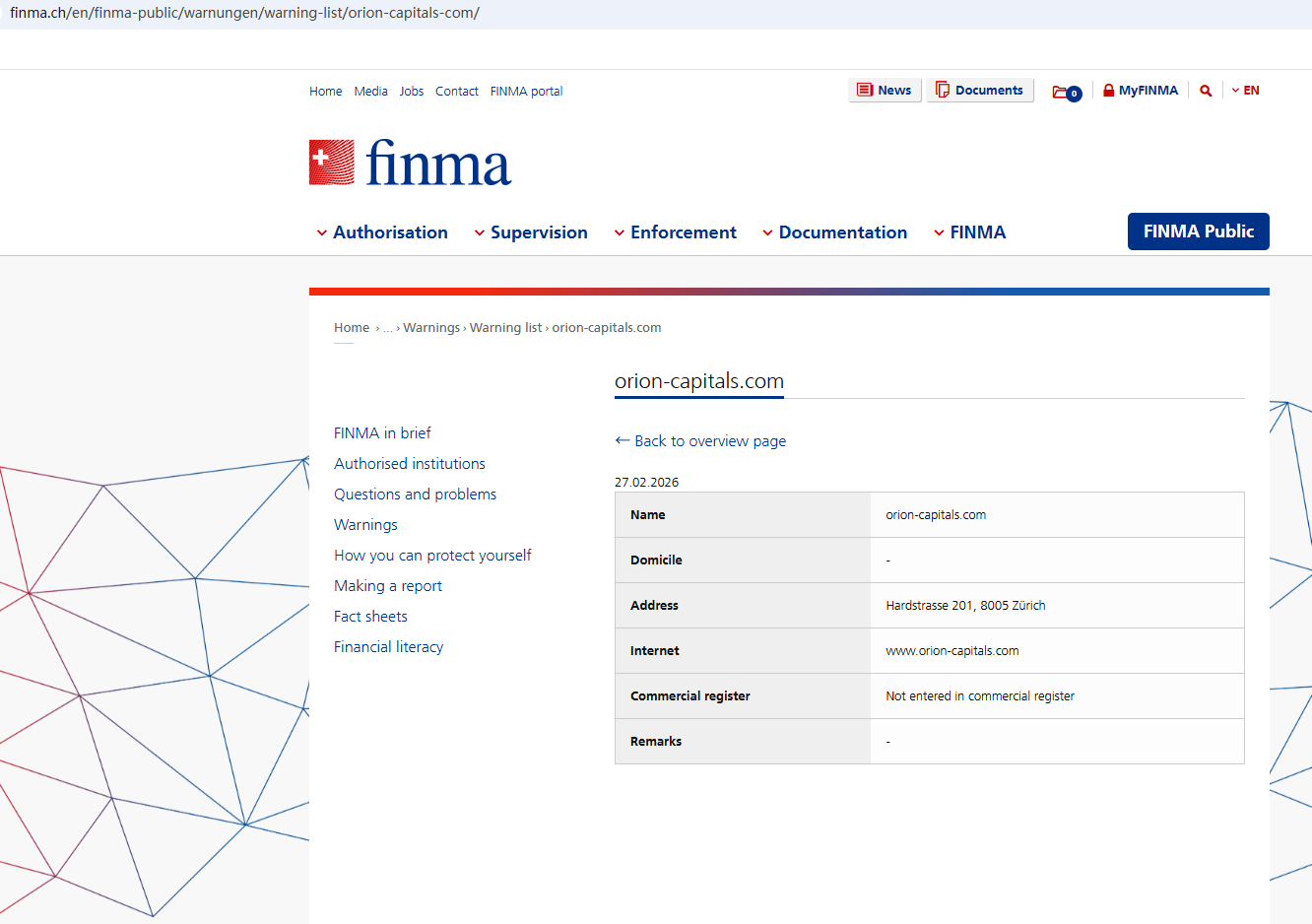
Task: Click the breadcrumb ellipsis
Action: coord(388,329)
